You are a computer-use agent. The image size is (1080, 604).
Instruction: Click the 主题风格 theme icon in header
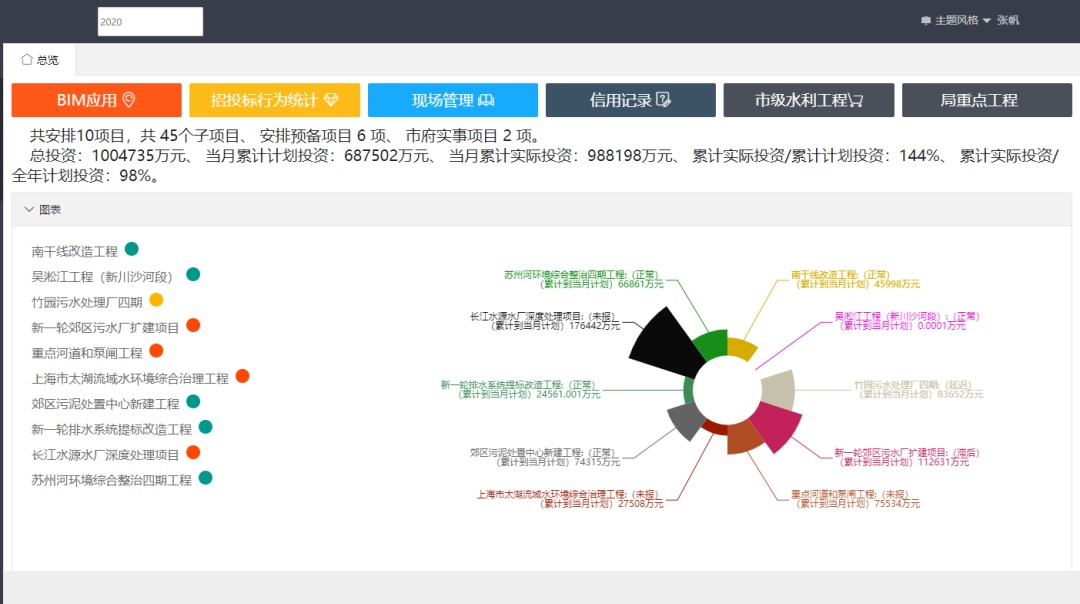pos(926,20)
